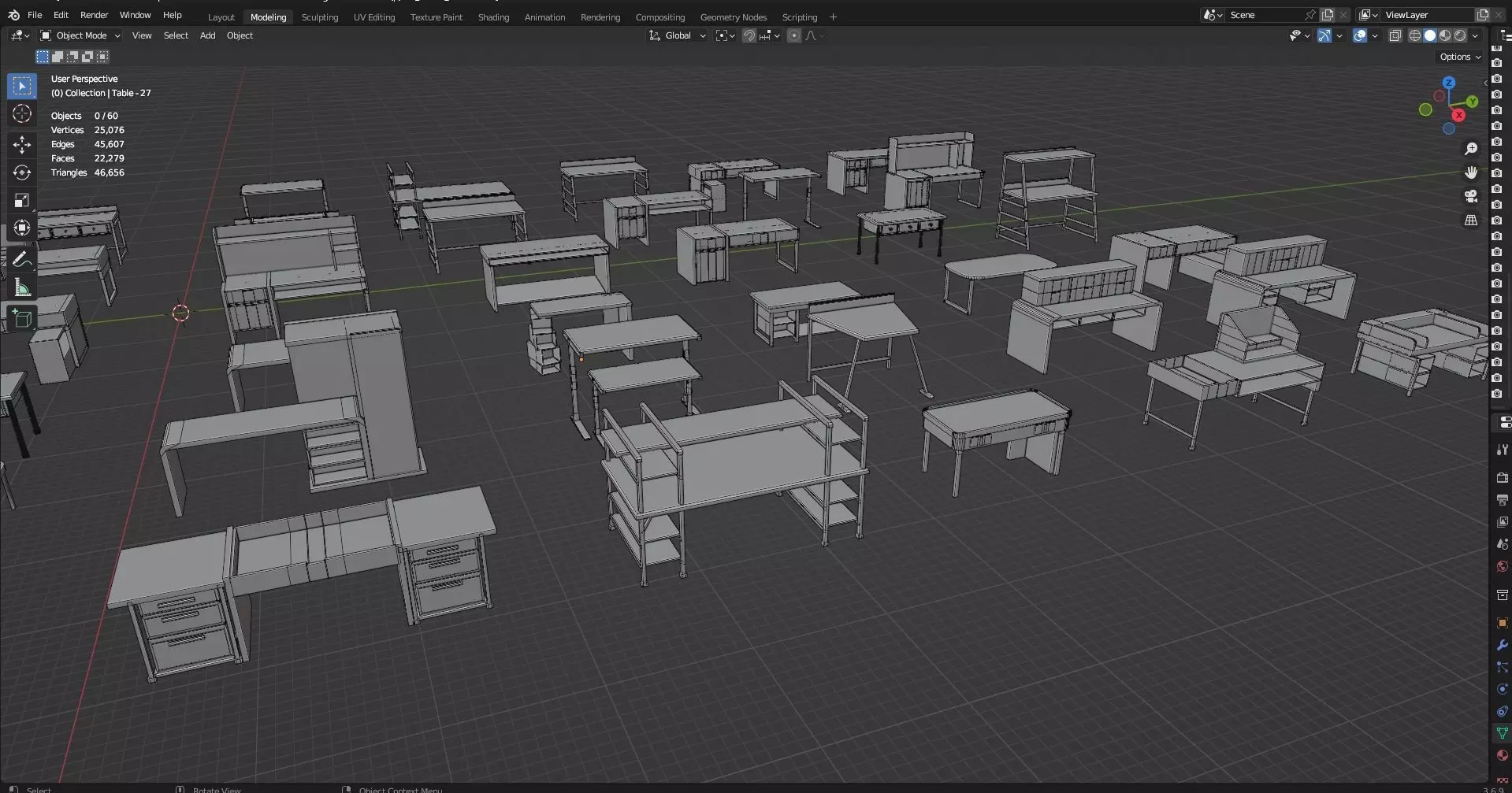Image resolution: width=1512 pixels, height=793 pixels.
Task: Toggle X-ray mode
Action: pos(1395,35)
